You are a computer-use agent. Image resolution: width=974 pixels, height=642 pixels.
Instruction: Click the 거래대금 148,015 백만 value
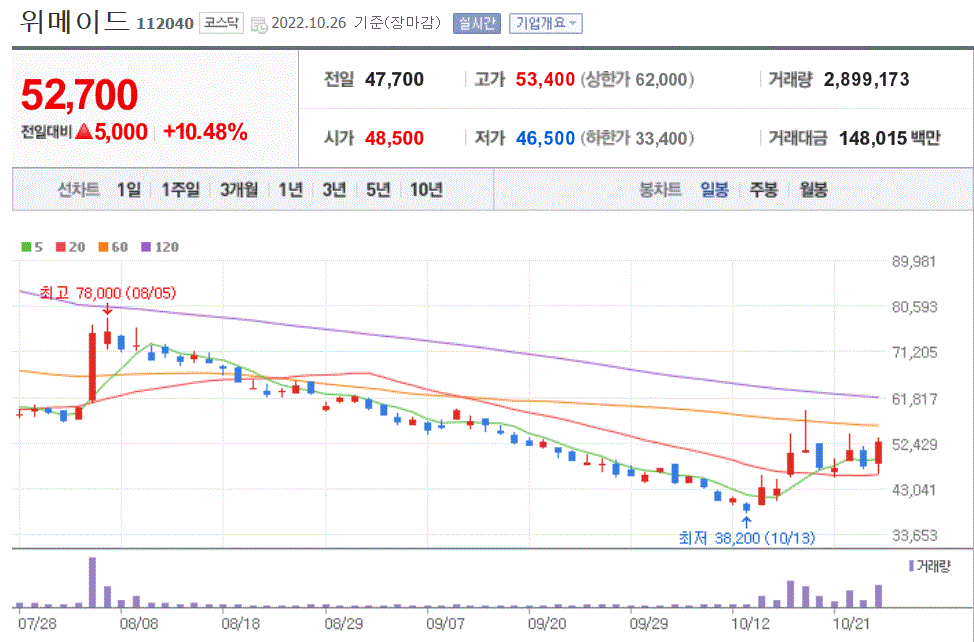(890, 138)
